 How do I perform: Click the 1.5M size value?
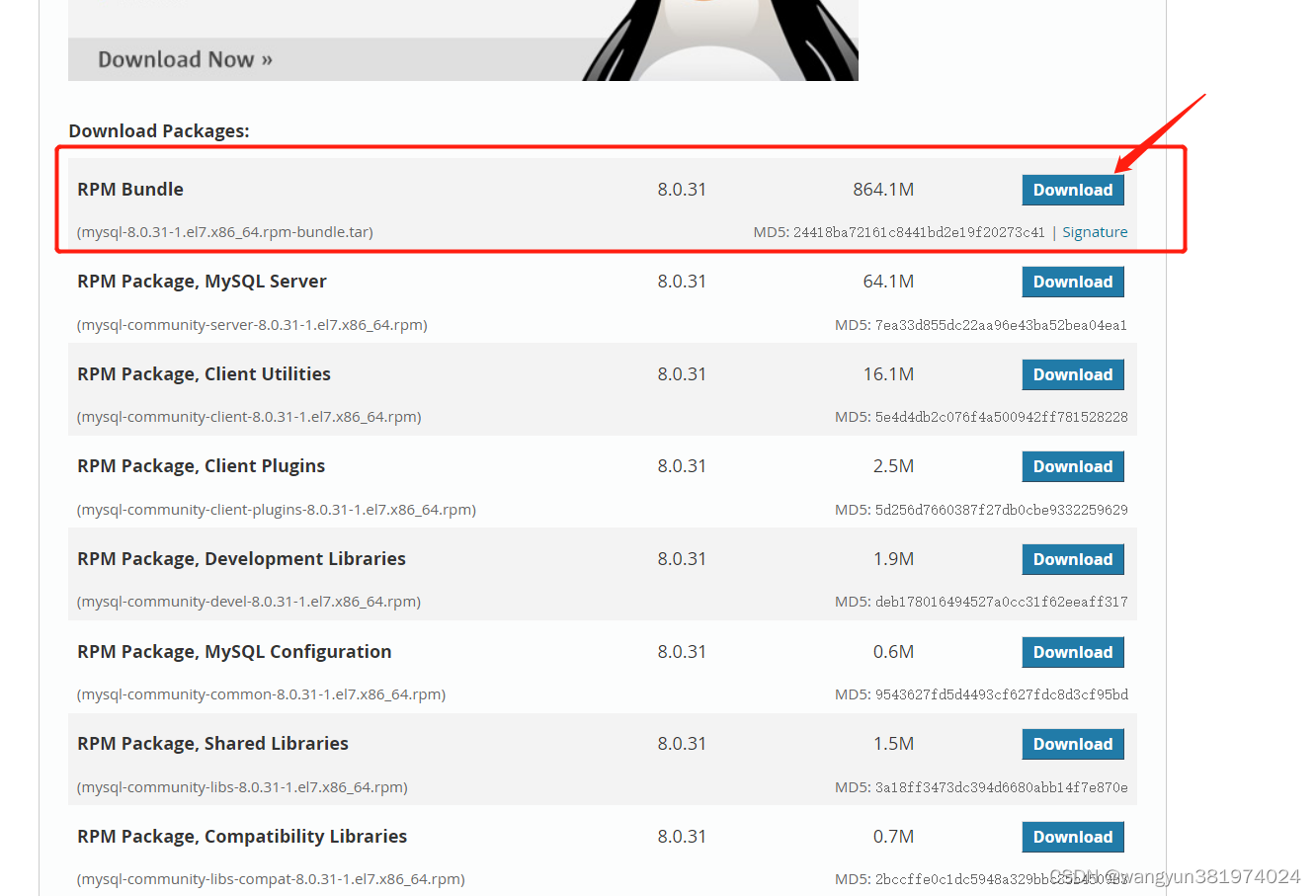pos(893,744)
